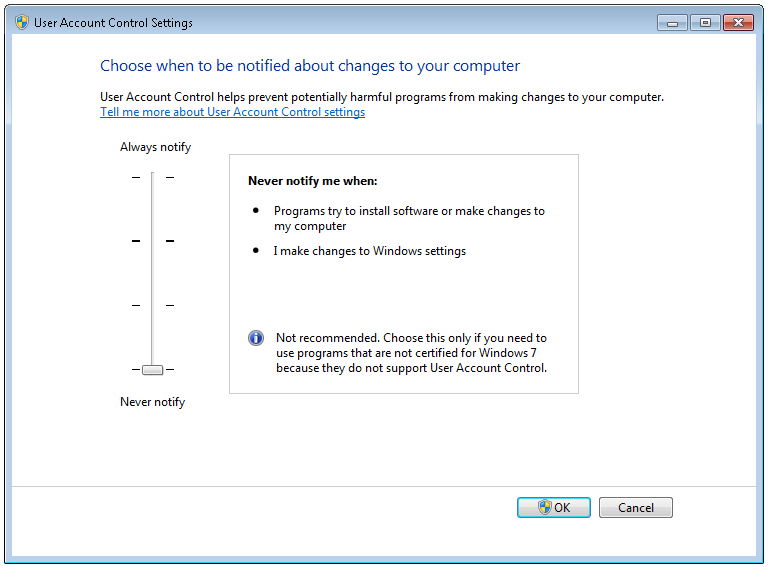Click the User Account Control Settings title text
This screenshot has height=567, width=768.
pos(113,23)
